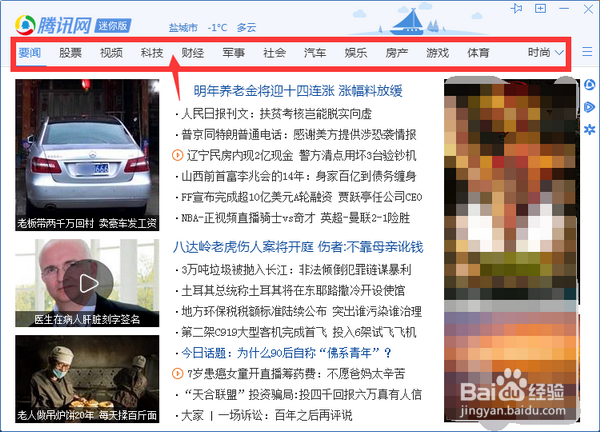The height and width of the screenshot is (432, 600).
Task: Open 山西前首富李兆会的14年 article
Action: 298,176
